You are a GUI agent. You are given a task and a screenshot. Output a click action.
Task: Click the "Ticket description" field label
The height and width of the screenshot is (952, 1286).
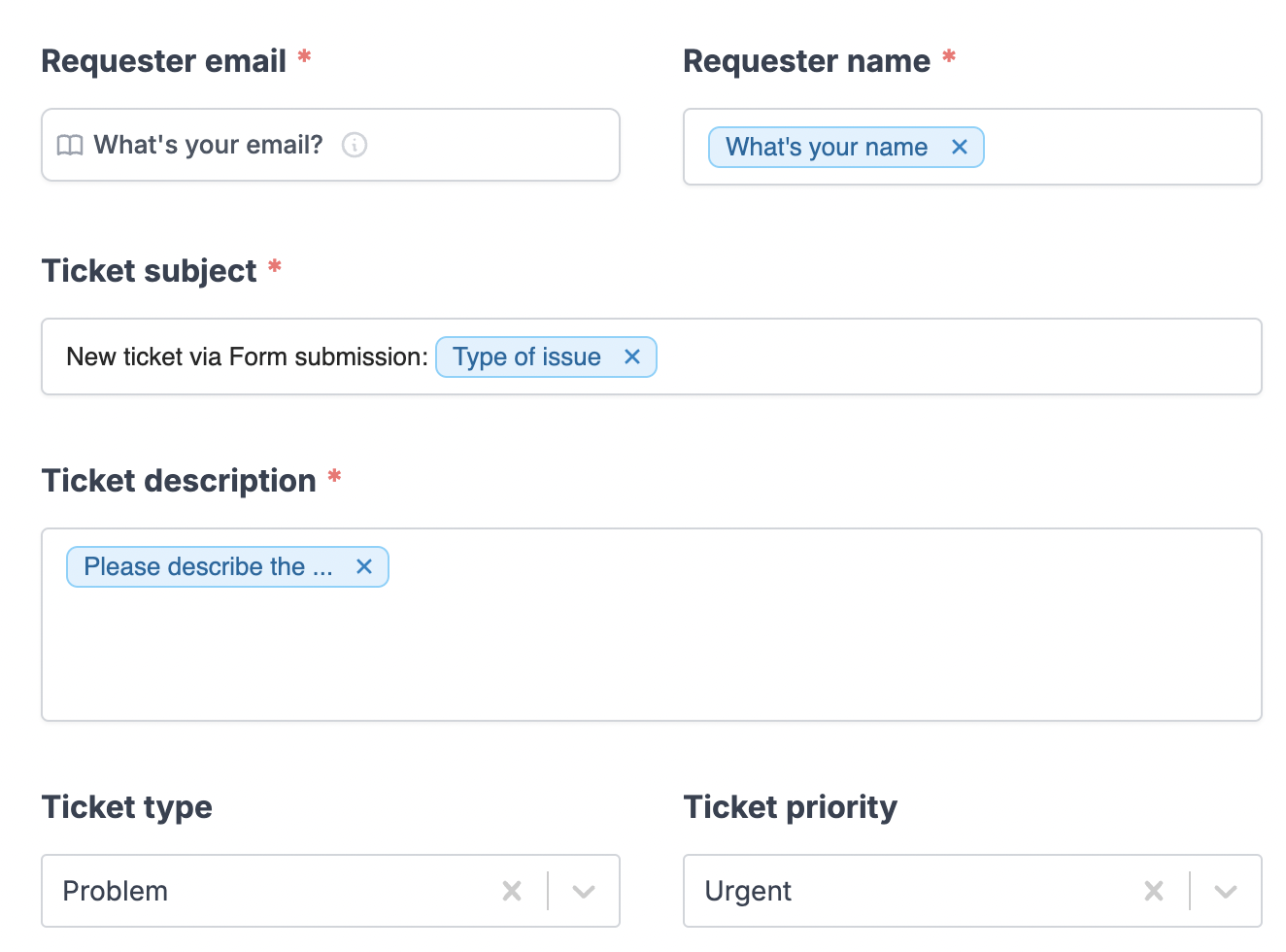180,480
